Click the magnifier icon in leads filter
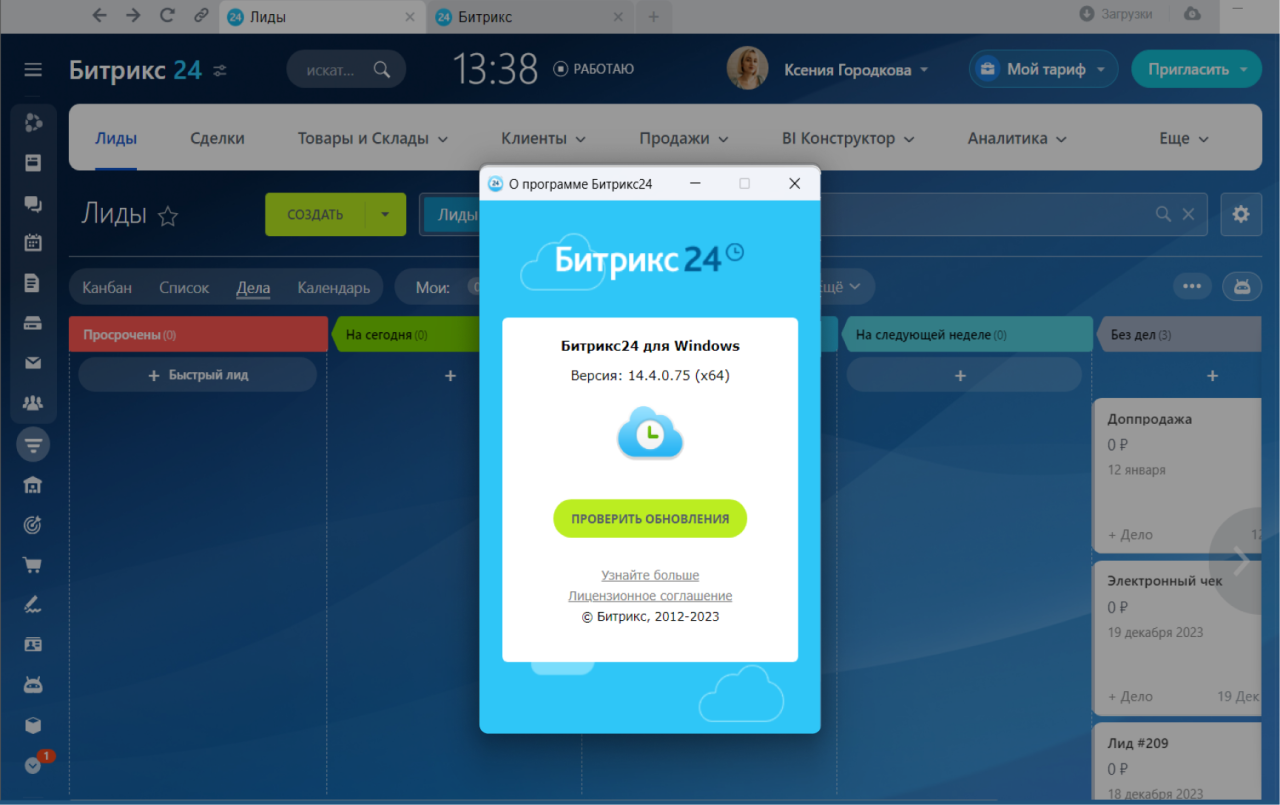Screen dimensions: 1280x805 pos(1163,214)
